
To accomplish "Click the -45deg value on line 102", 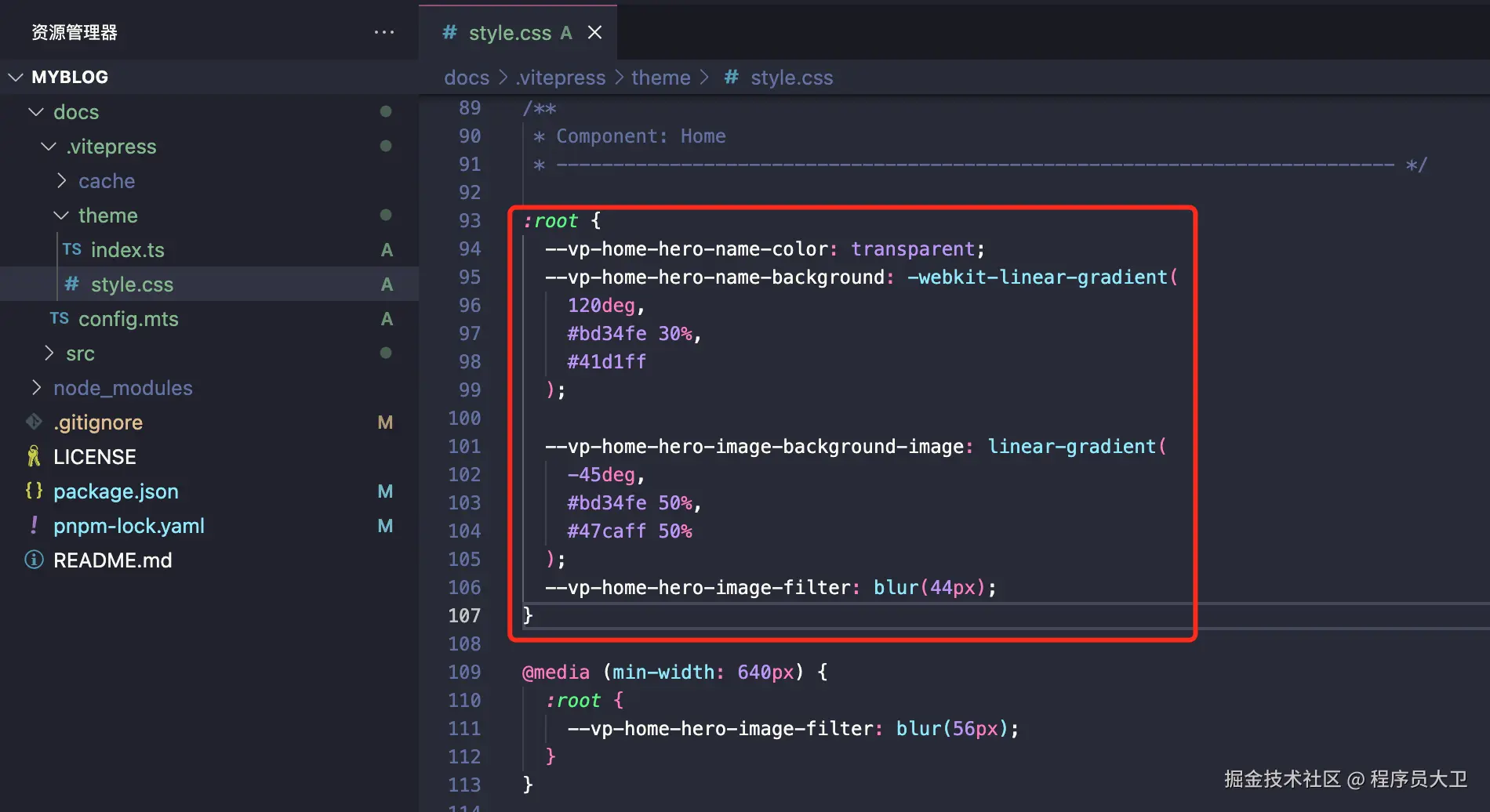I will click(x=601, y=475).
